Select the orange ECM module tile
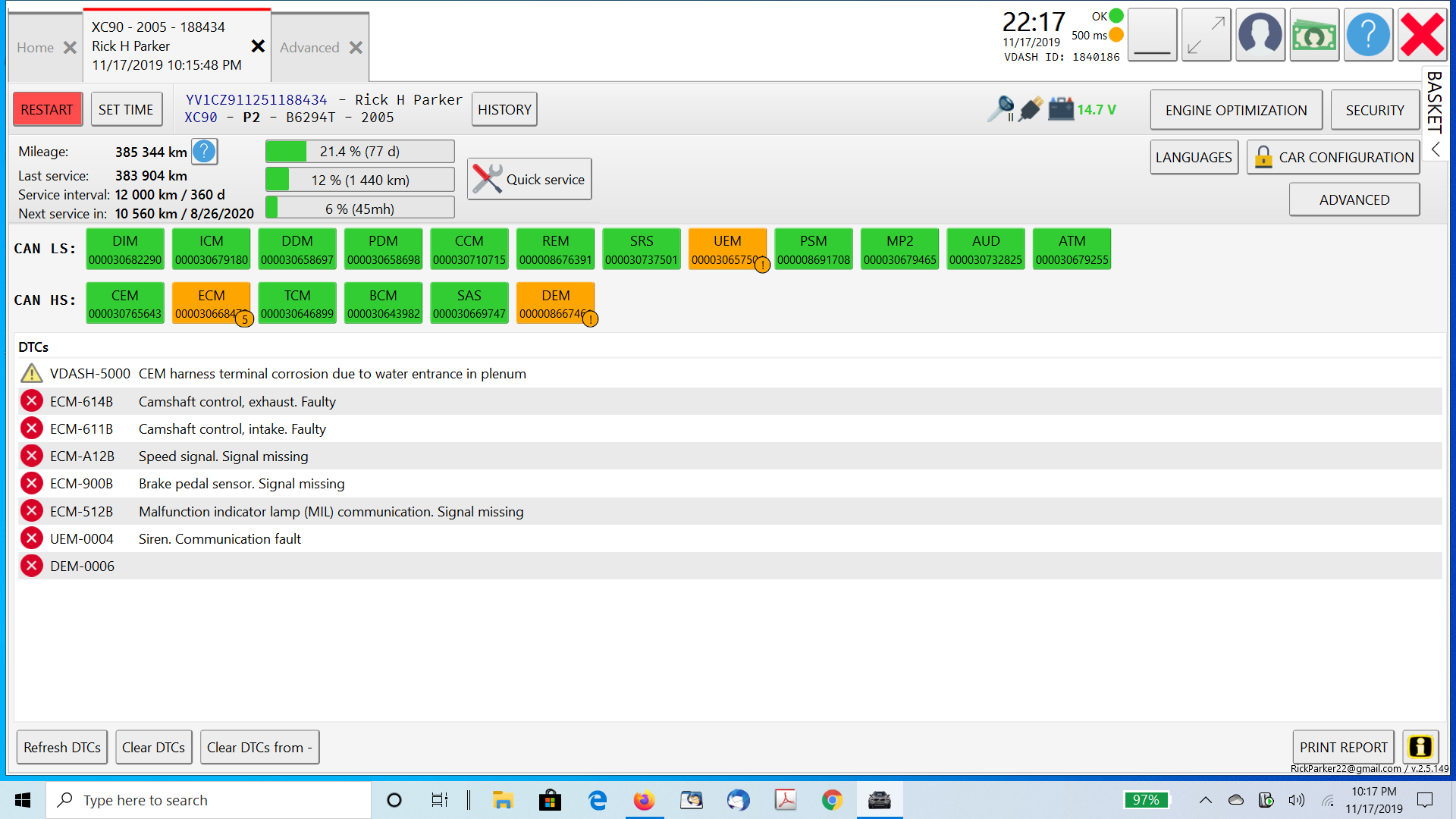The image size is (1456, 819). [x=211, y=303]
